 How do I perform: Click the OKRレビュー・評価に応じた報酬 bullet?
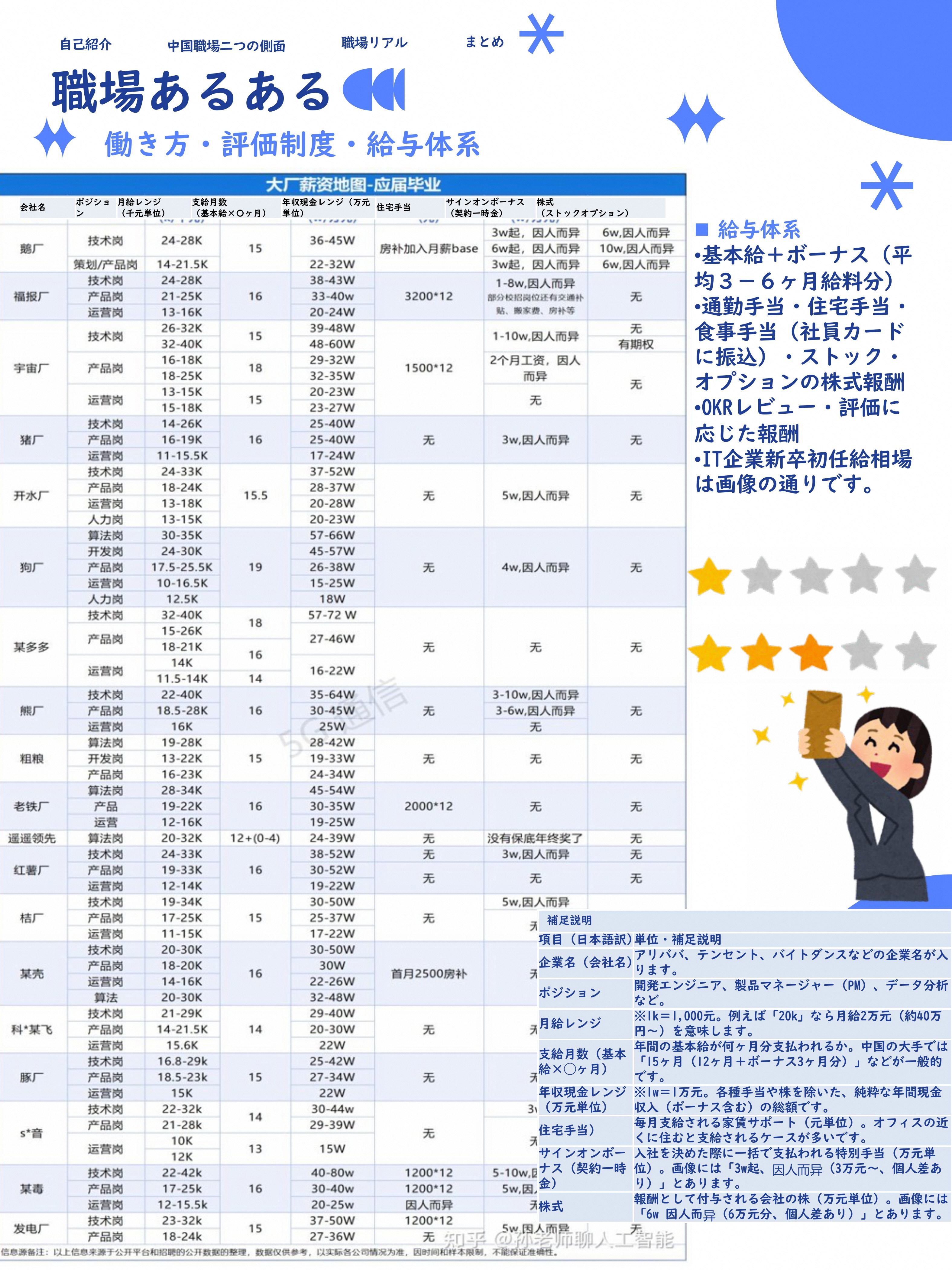click(x=797, y=420)
